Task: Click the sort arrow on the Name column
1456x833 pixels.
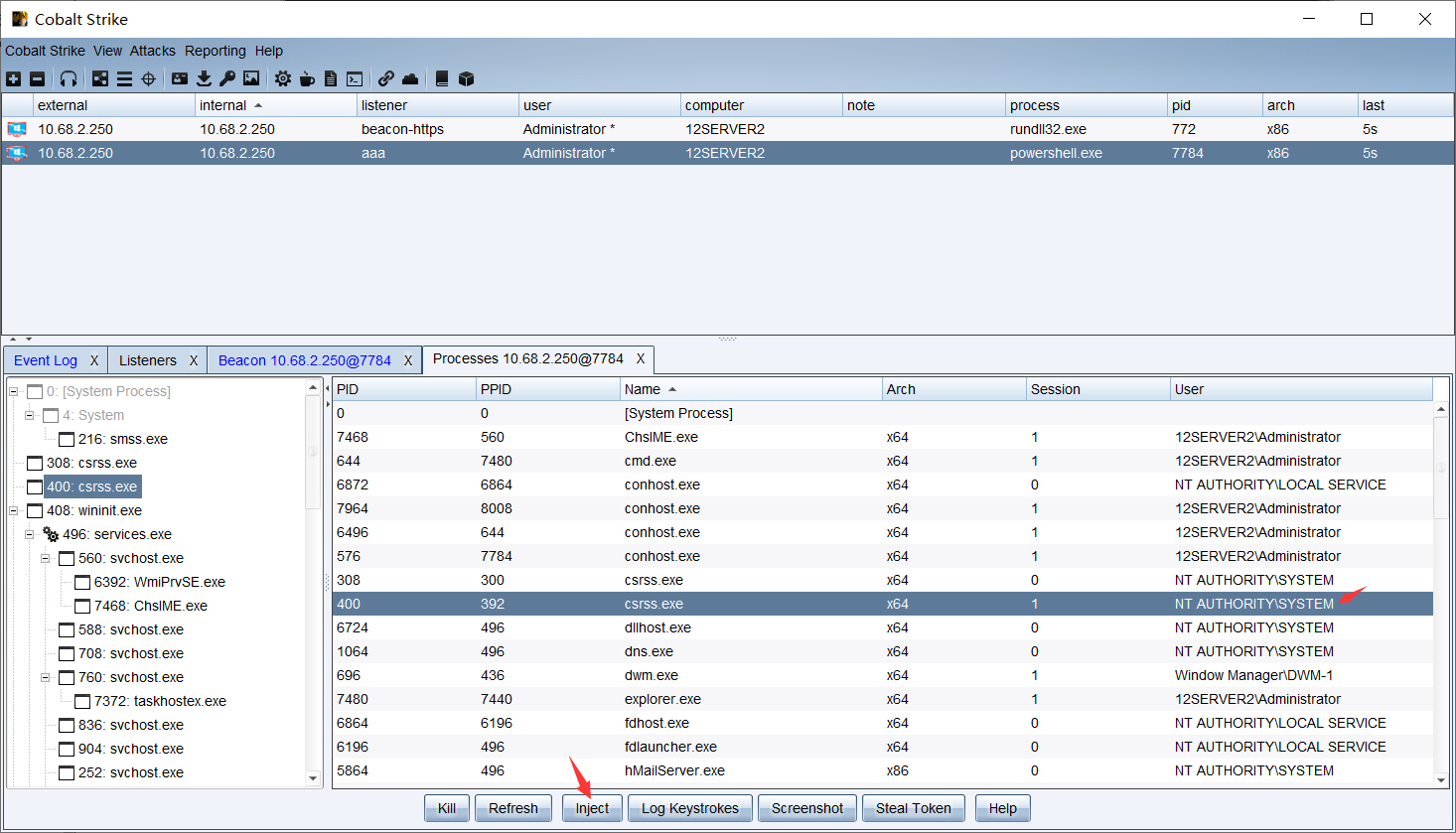Action: tap(672, 389)
